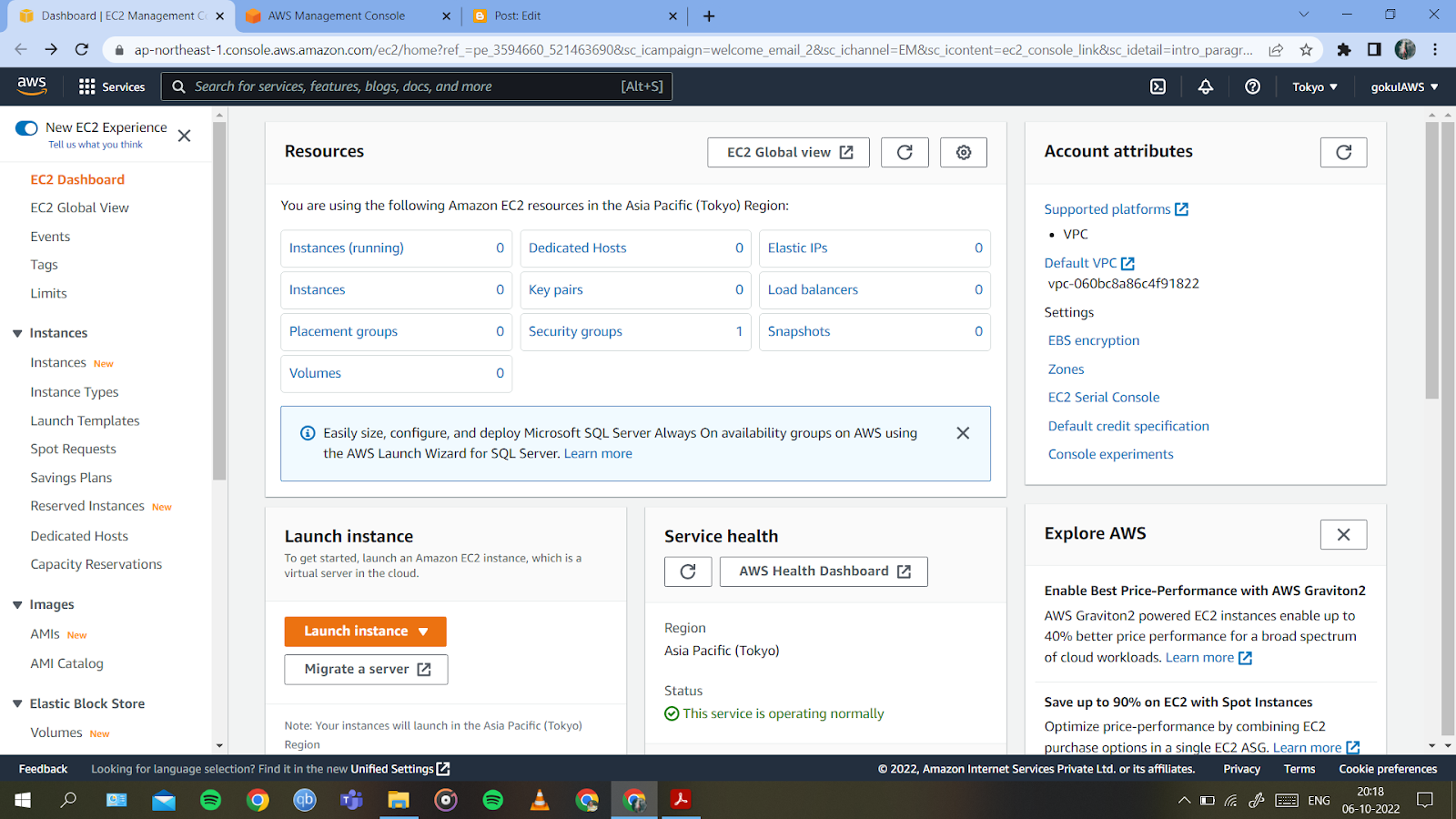Viewport: 1456px width, 819px height.
Task: Open AWS CloudShell icon in header
Action: 1158,86
